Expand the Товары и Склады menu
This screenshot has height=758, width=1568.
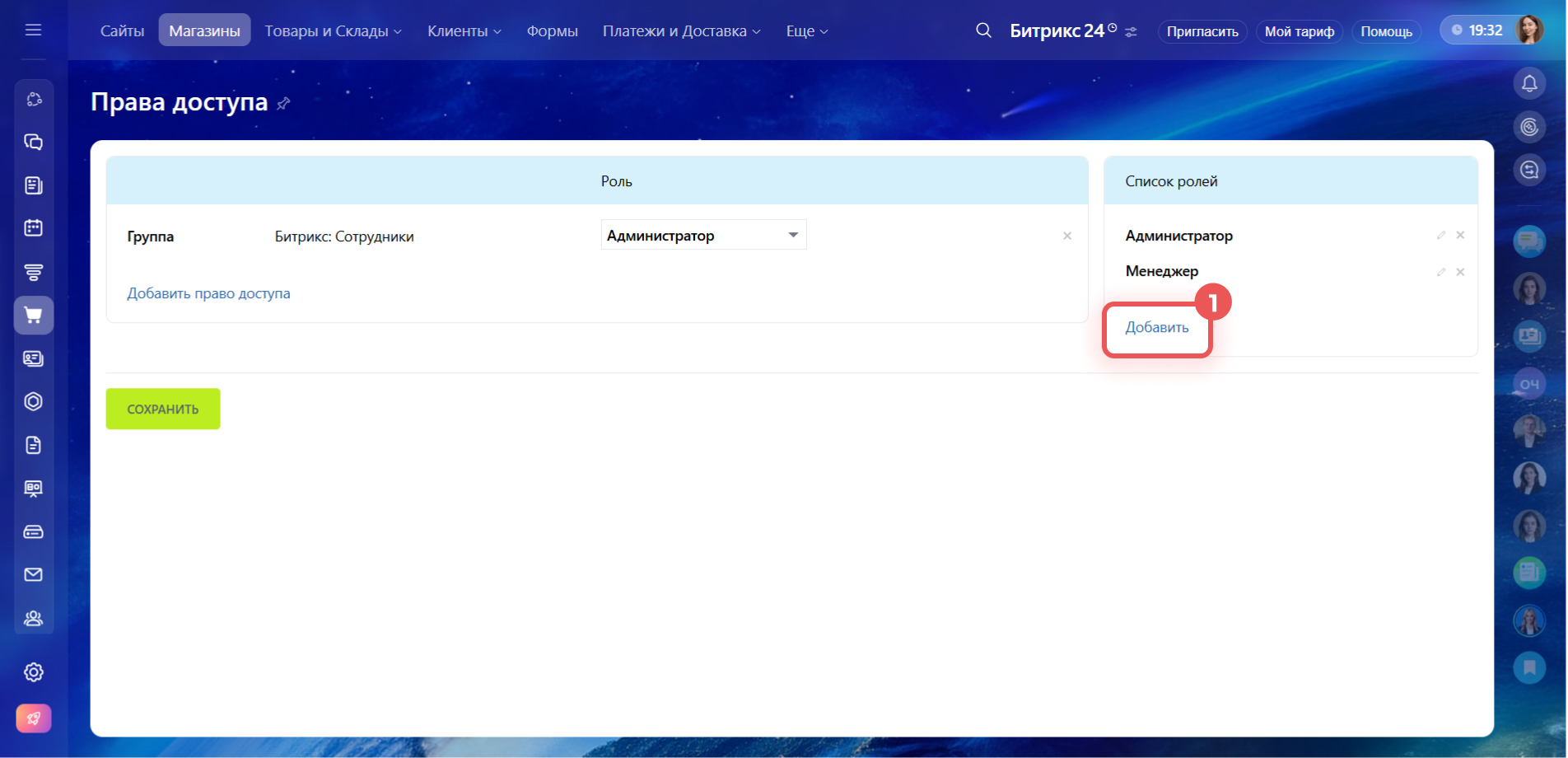[333, 31]
